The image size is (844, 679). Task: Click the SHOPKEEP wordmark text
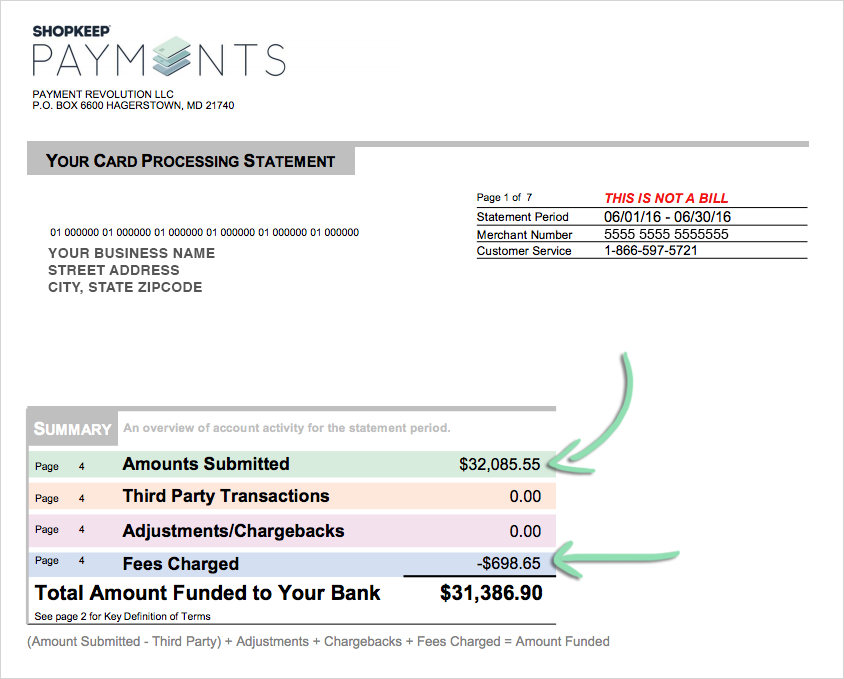click(71, 31)
